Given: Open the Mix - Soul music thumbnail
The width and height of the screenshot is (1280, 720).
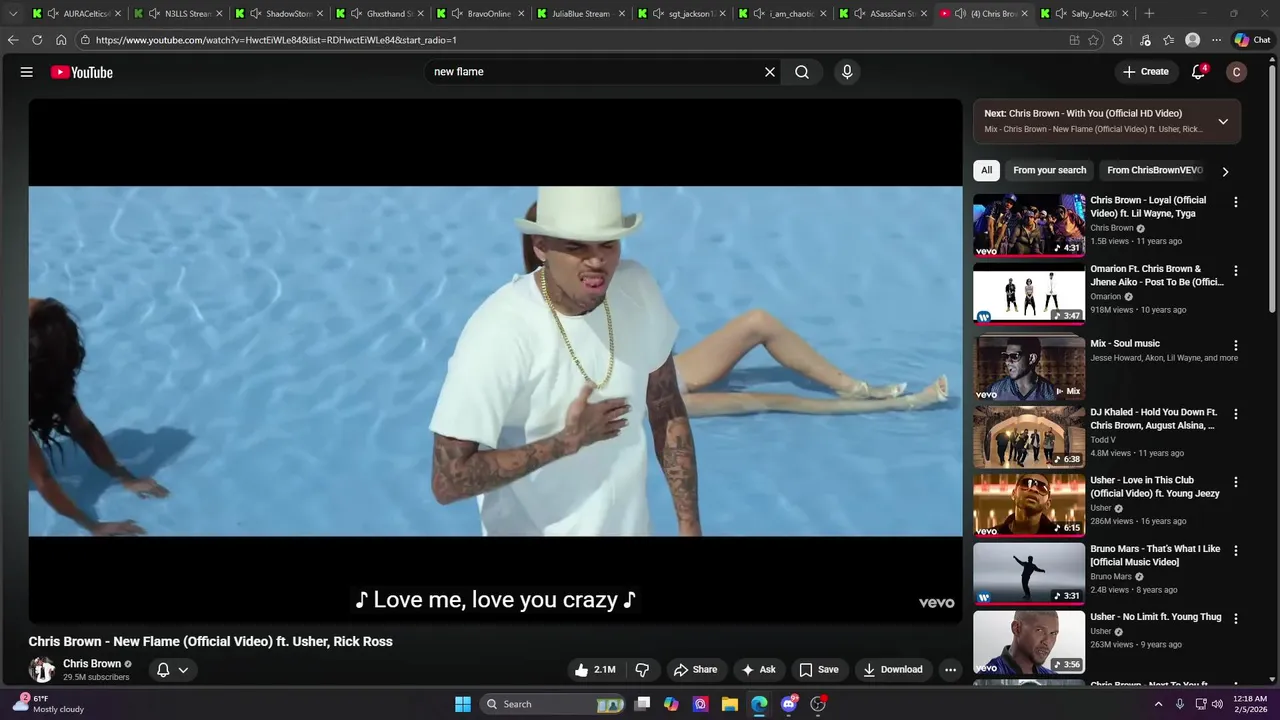Looking at the screenshot, I should [1029, 367].
